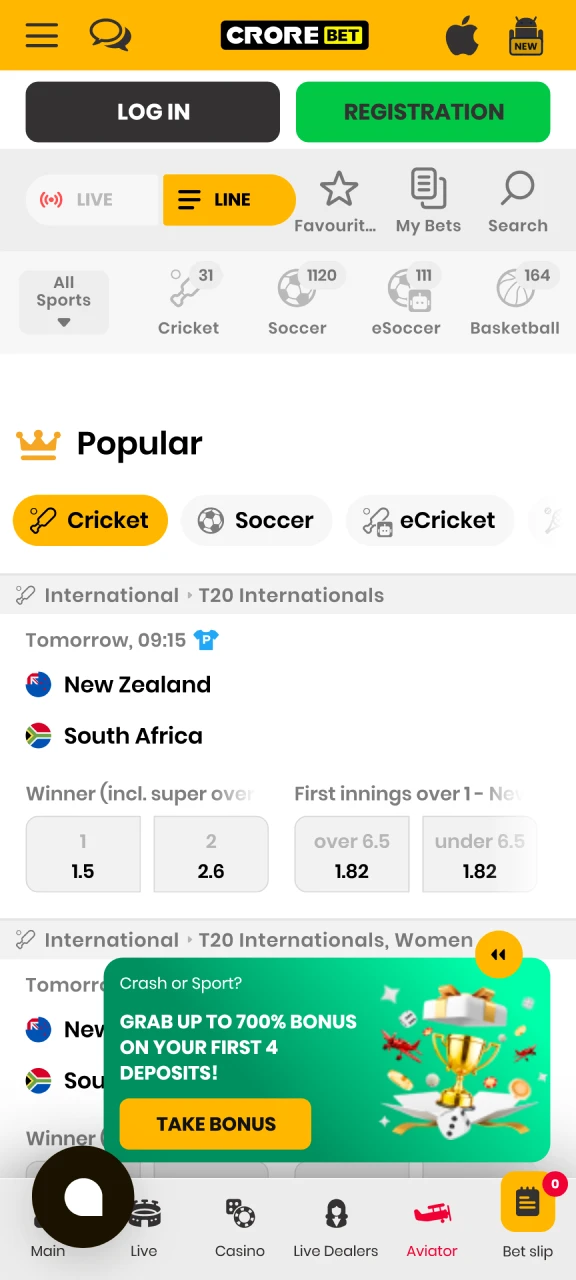
Task: Download the iOS app via Apple icon
Action: [462, 35]
